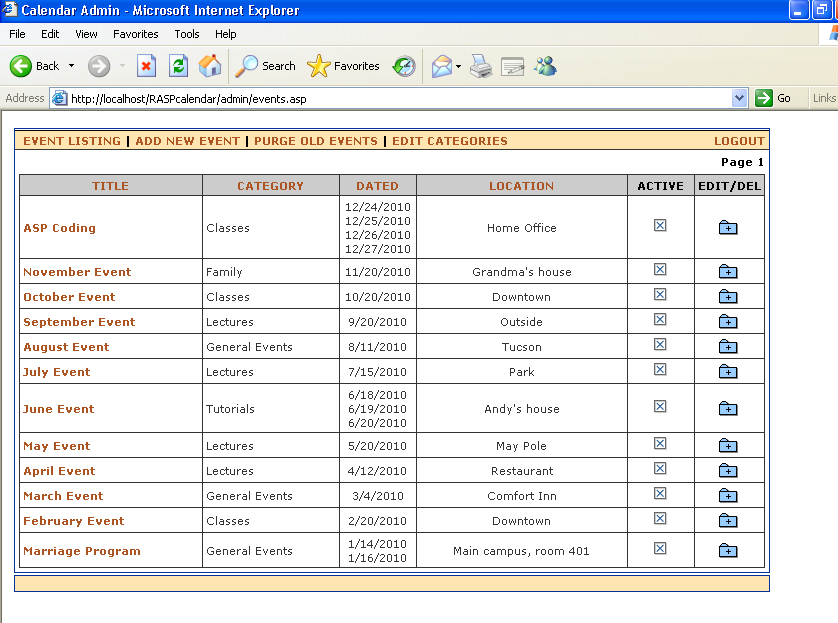Open edit/delete folder for ASP Coding

click(728, 228)
